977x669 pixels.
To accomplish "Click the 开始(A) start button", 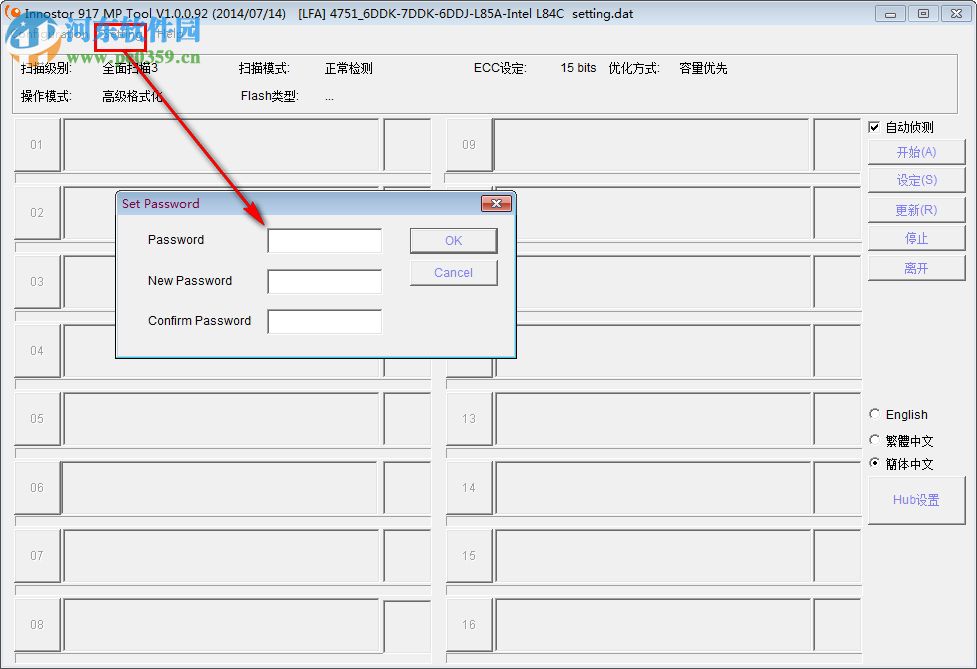I will point(916,151).
